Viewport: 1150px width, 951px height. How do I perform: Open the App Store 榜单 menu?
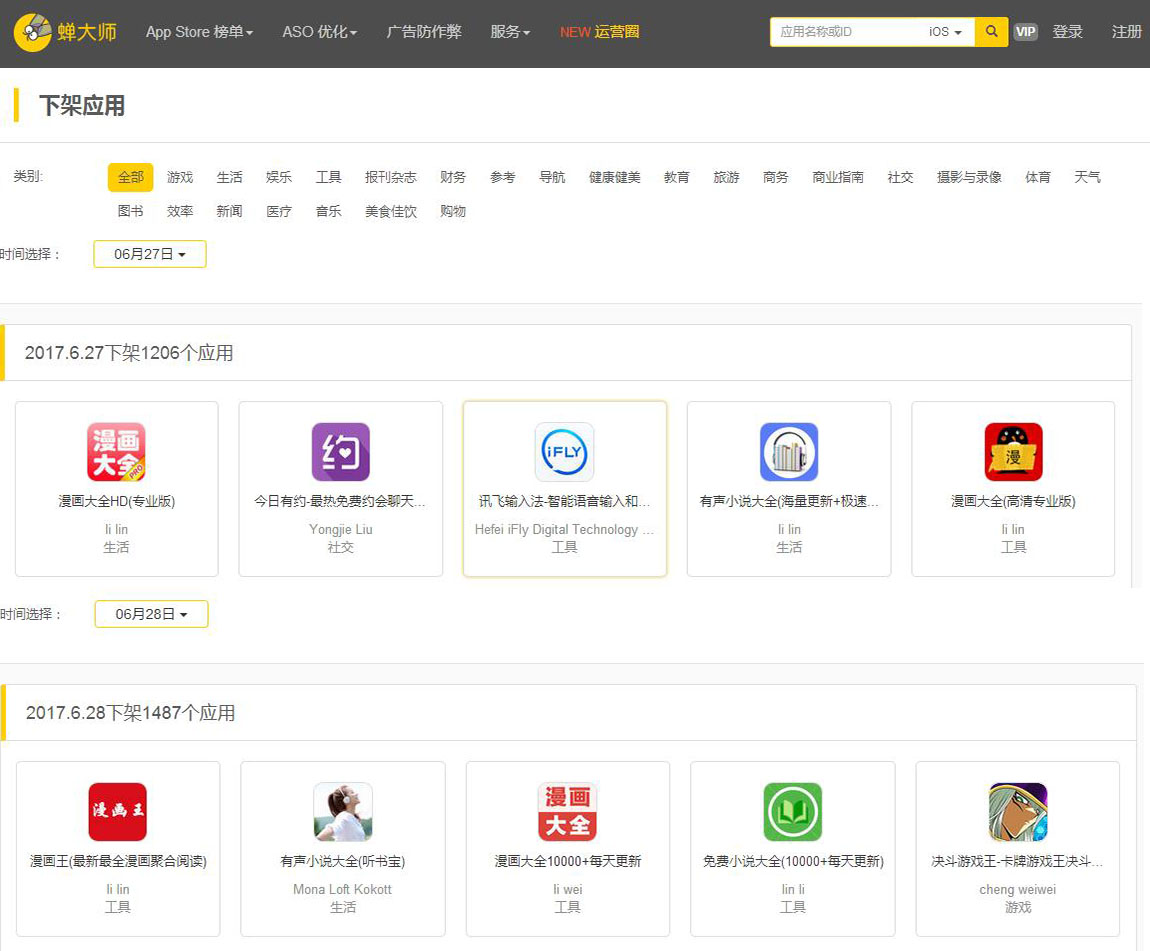pos(199,32)
